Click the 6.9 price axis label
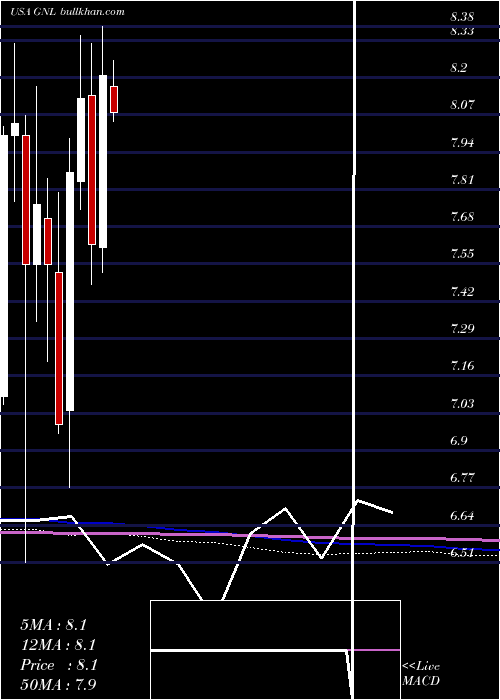The height and width of the screenshot is (700, 500). [459, 441]
